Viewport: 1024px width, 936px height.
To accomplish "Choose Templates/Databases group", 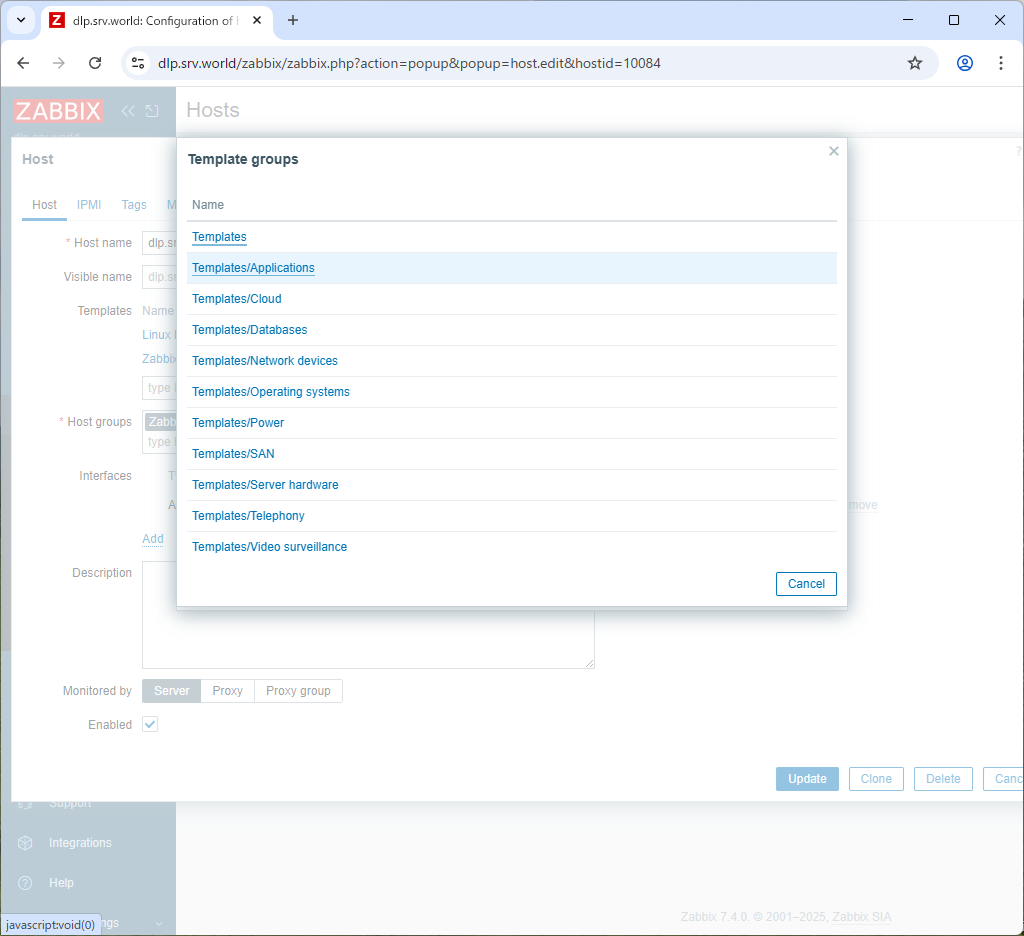I will 249,330.
